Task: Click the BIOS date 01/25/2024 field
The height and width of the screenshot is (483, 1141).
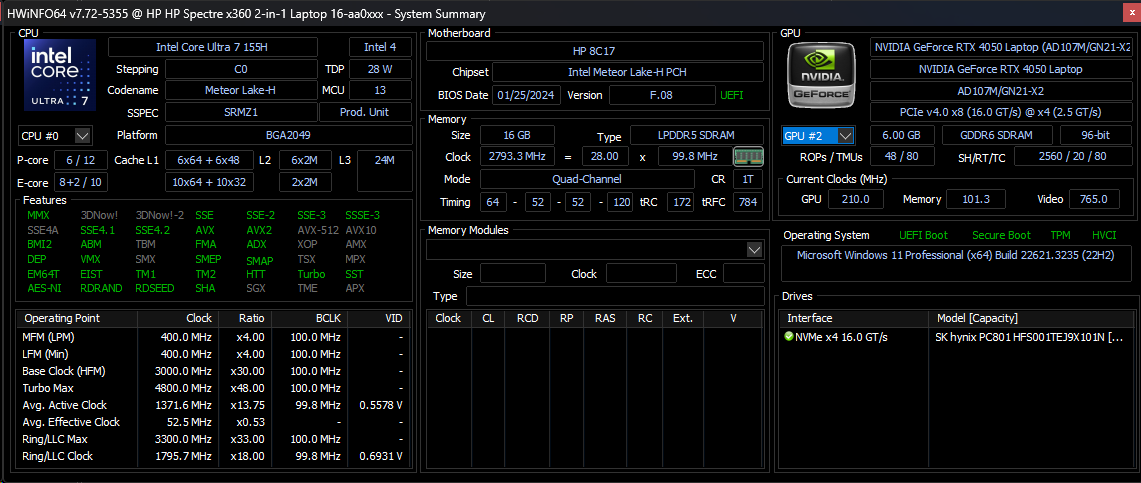Action: [x=527, y=95]
